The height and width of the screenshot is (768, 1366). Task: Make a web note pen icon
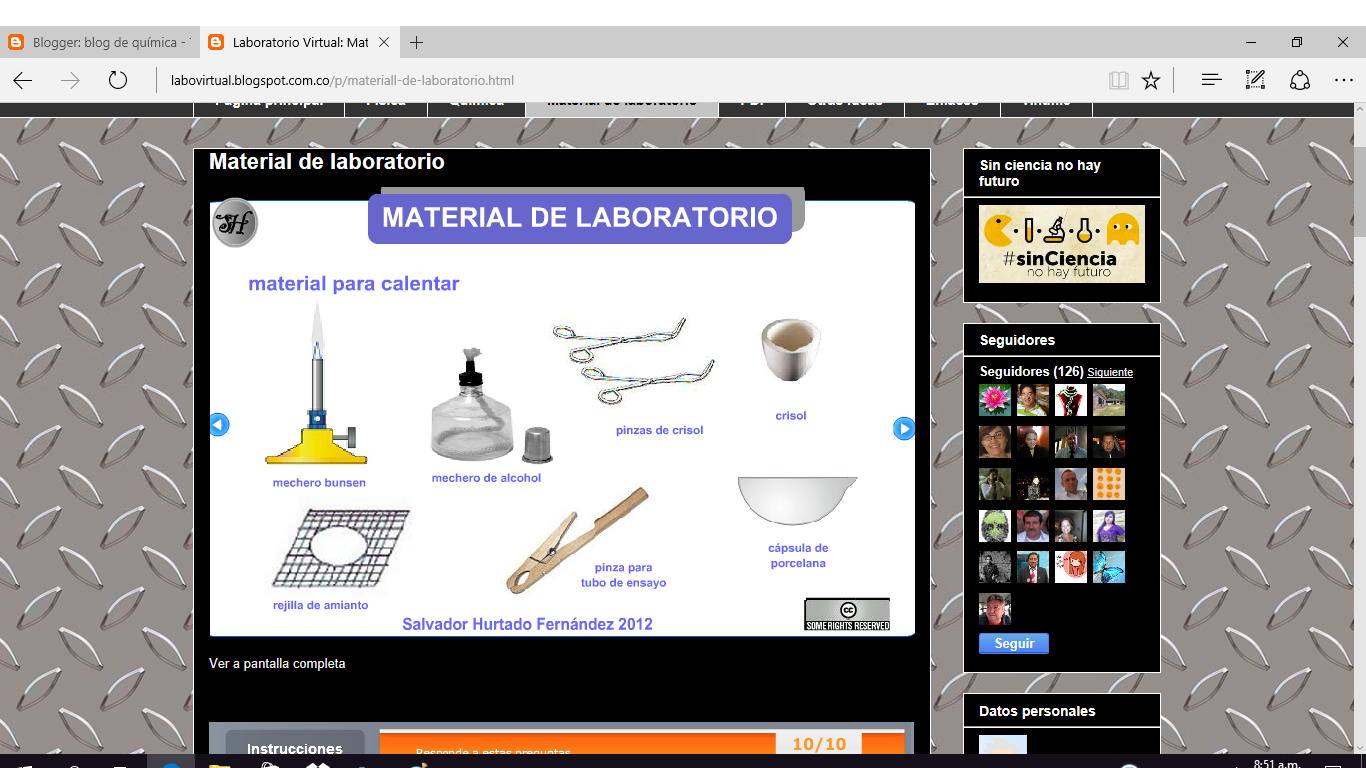tap(1255, 80)
